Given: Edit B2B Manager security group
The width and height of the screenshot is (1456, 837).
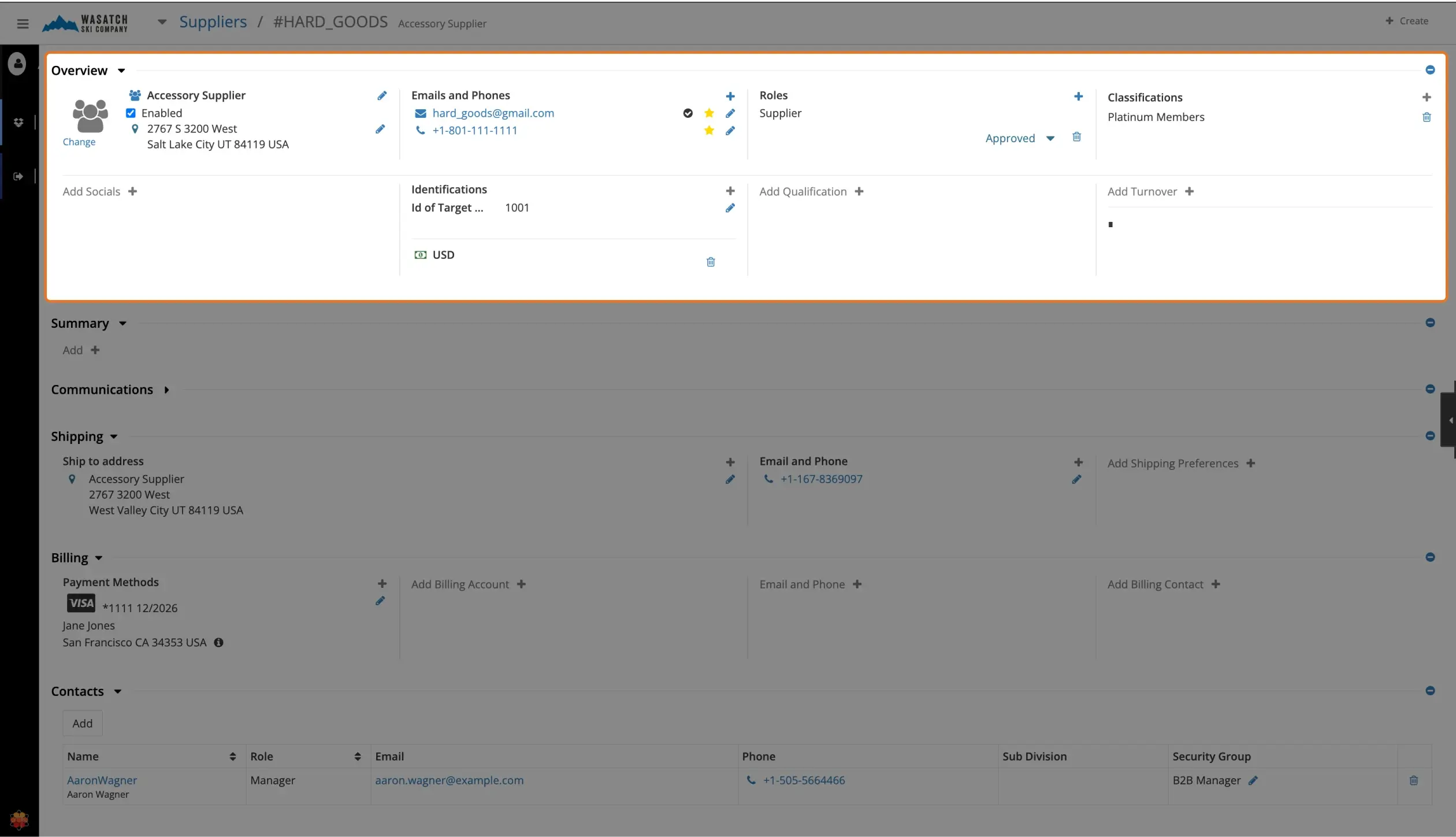Looking at the screenshot, I should [1253, 781].
